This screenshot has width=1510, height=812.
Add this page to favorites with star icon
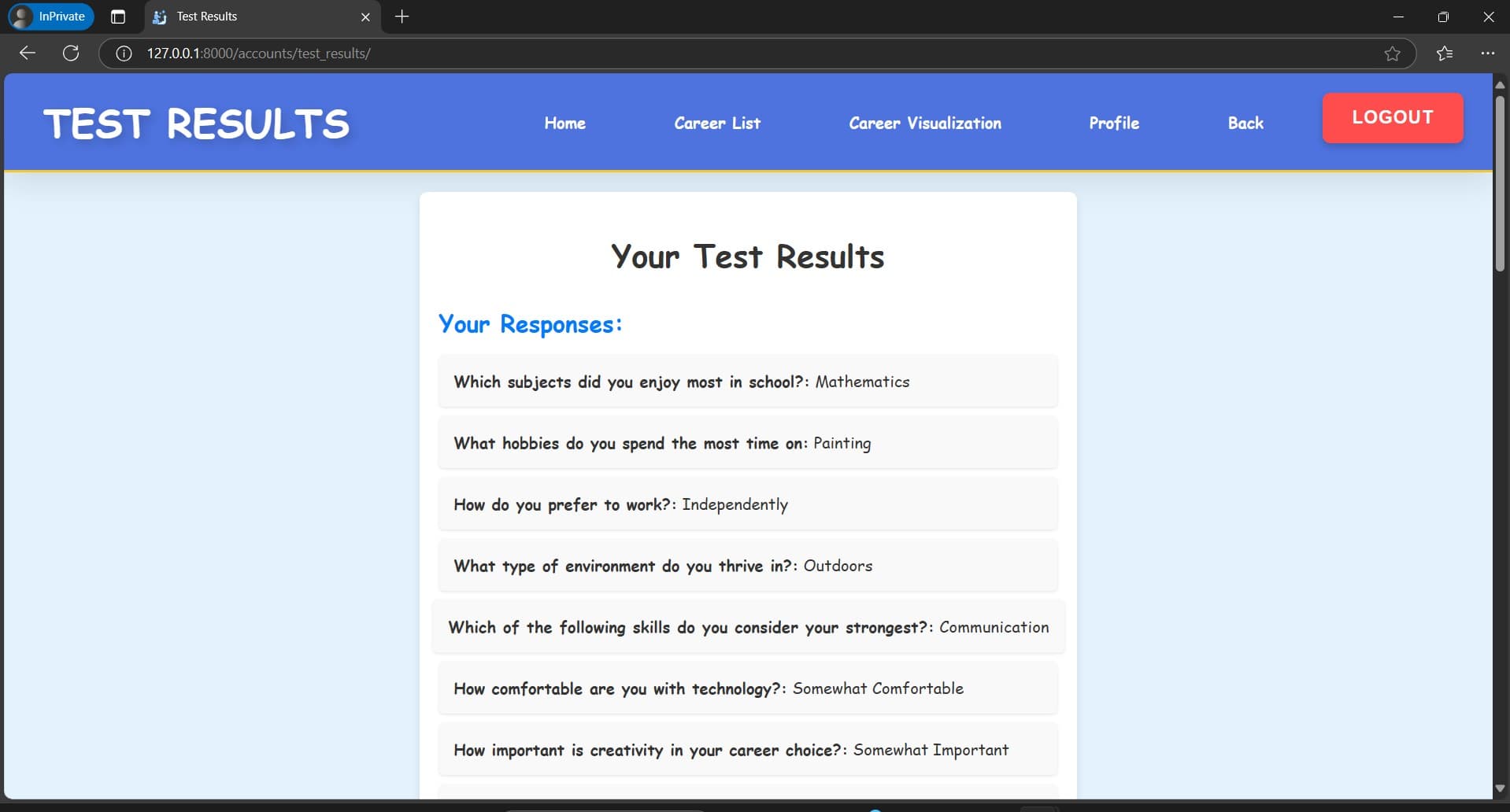(x=1392, y=54)
